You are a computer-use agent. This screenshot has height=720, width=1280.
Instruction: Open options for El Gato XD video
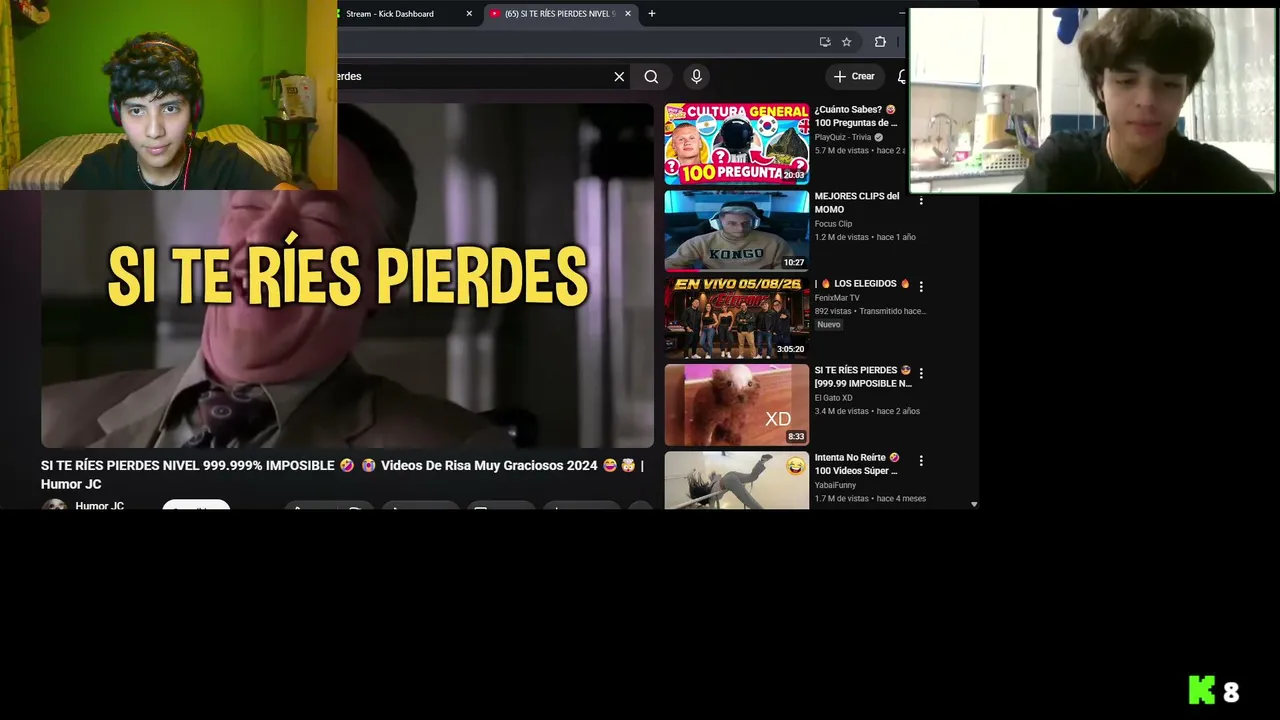(x=921, y=373)
